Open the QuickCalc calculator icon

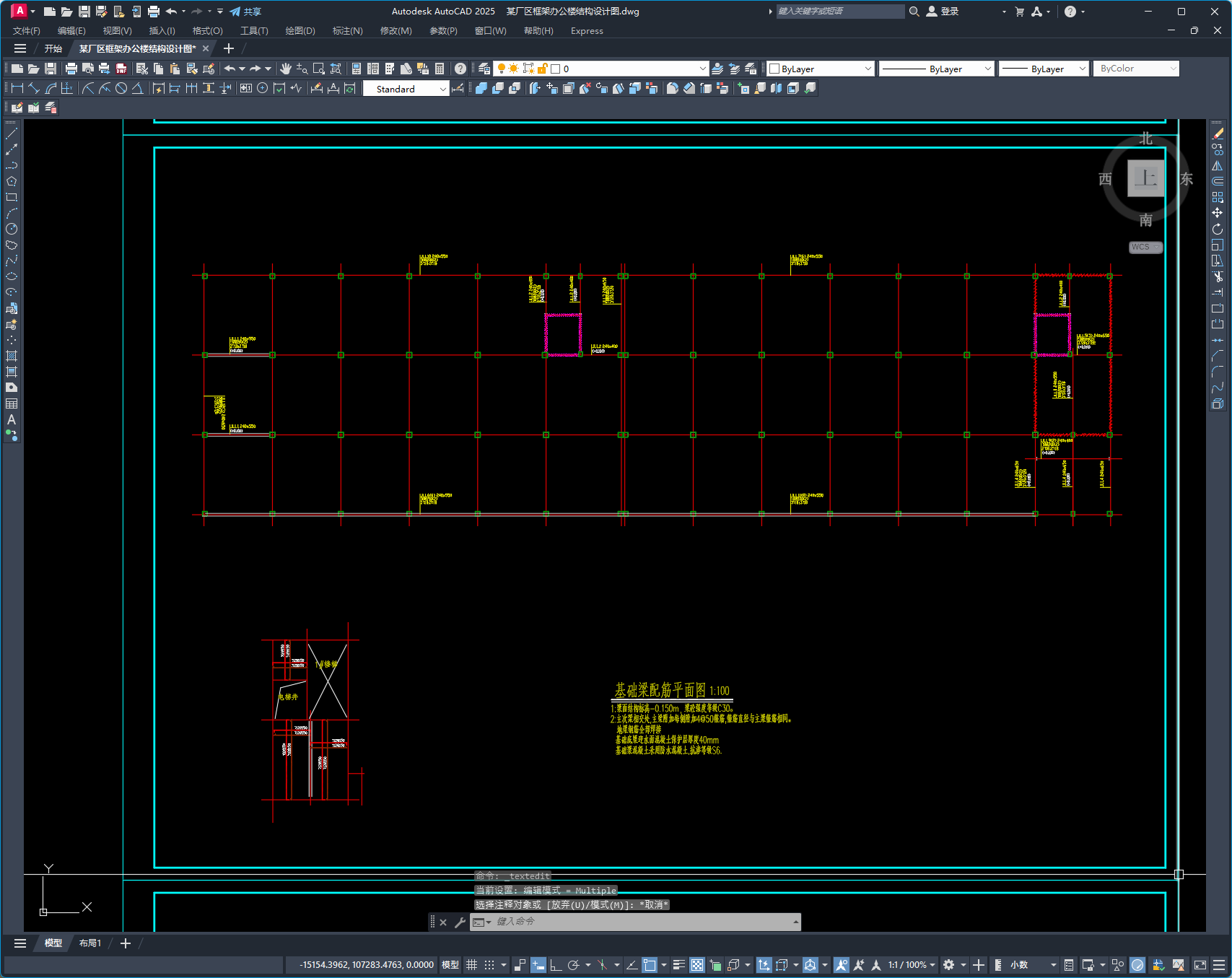coord(440,69)
